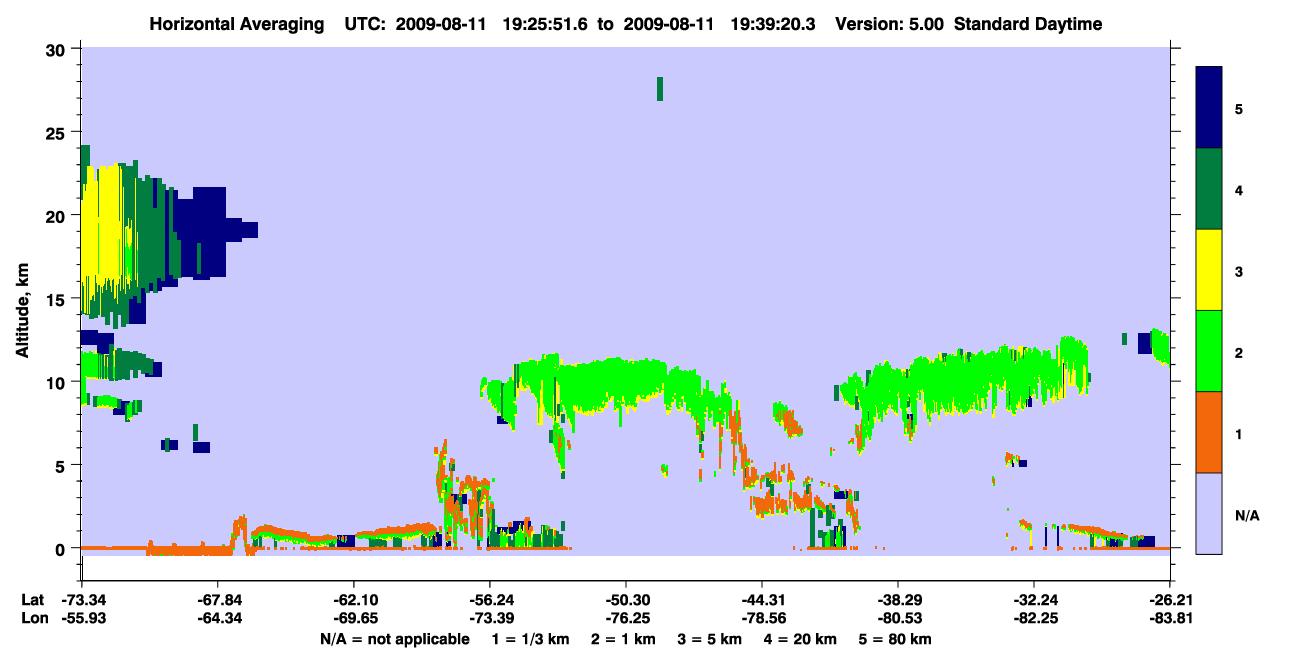Click longitude value -82.25
1300x667 pixels.
(x=1034, y=618)
